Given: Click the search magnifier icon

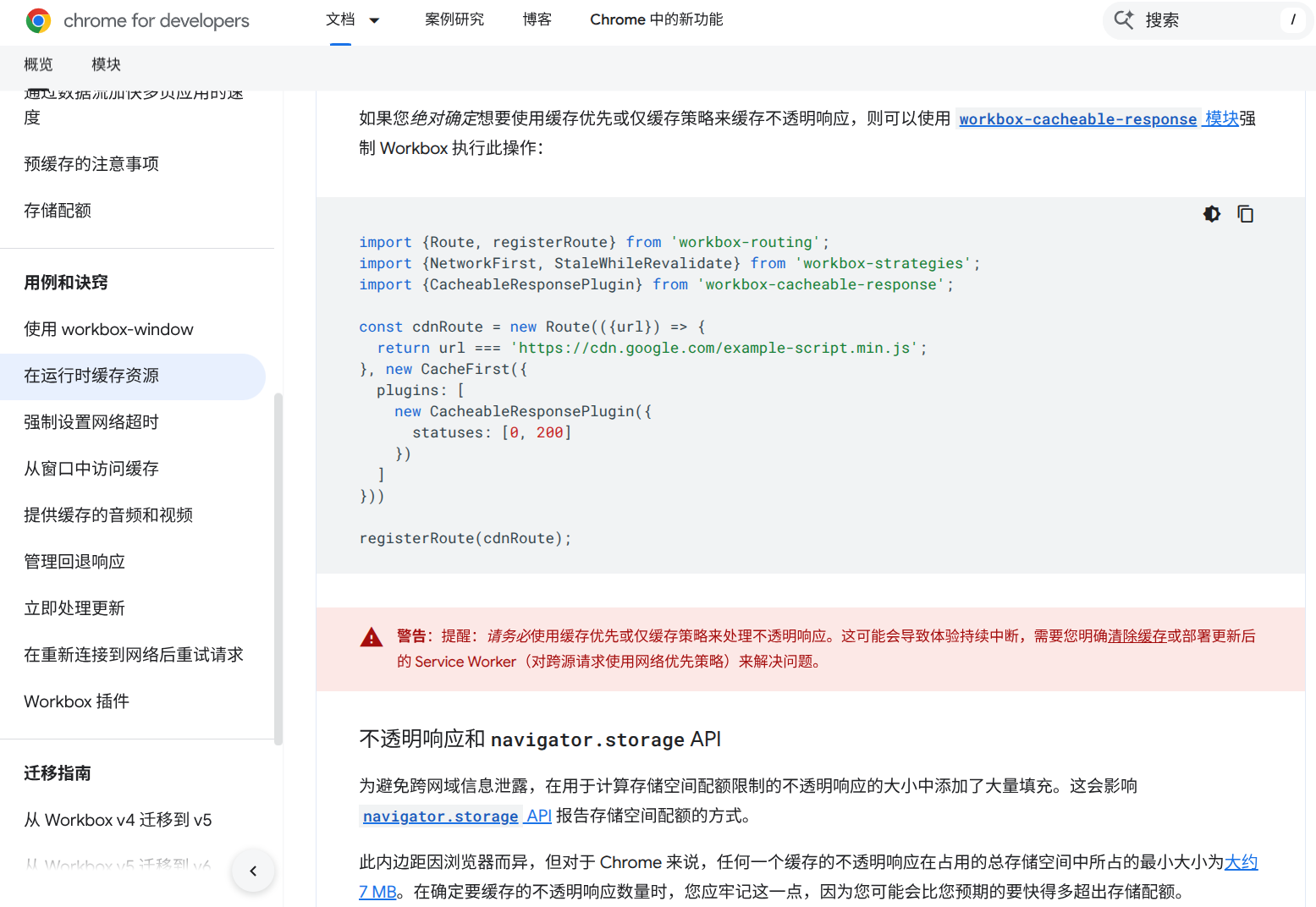Looking at the screenshot, I should 1124,19.
